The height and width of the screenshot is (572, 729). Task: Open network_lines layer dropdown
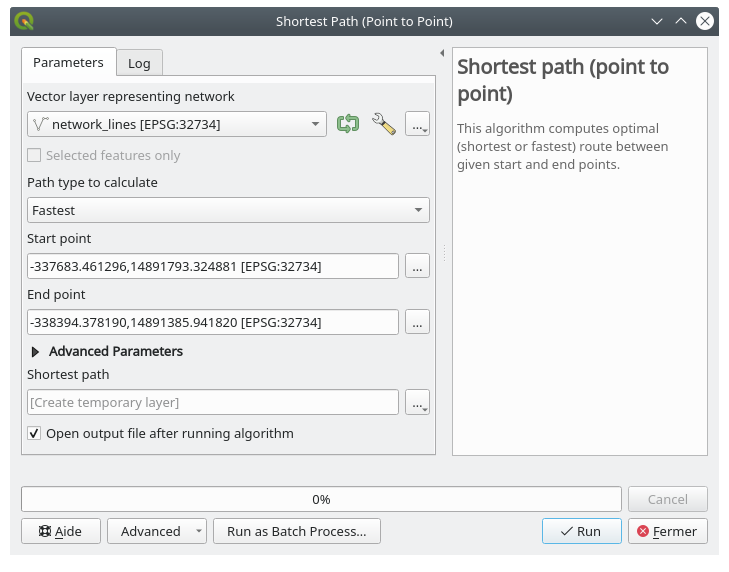tap(177, 124)
